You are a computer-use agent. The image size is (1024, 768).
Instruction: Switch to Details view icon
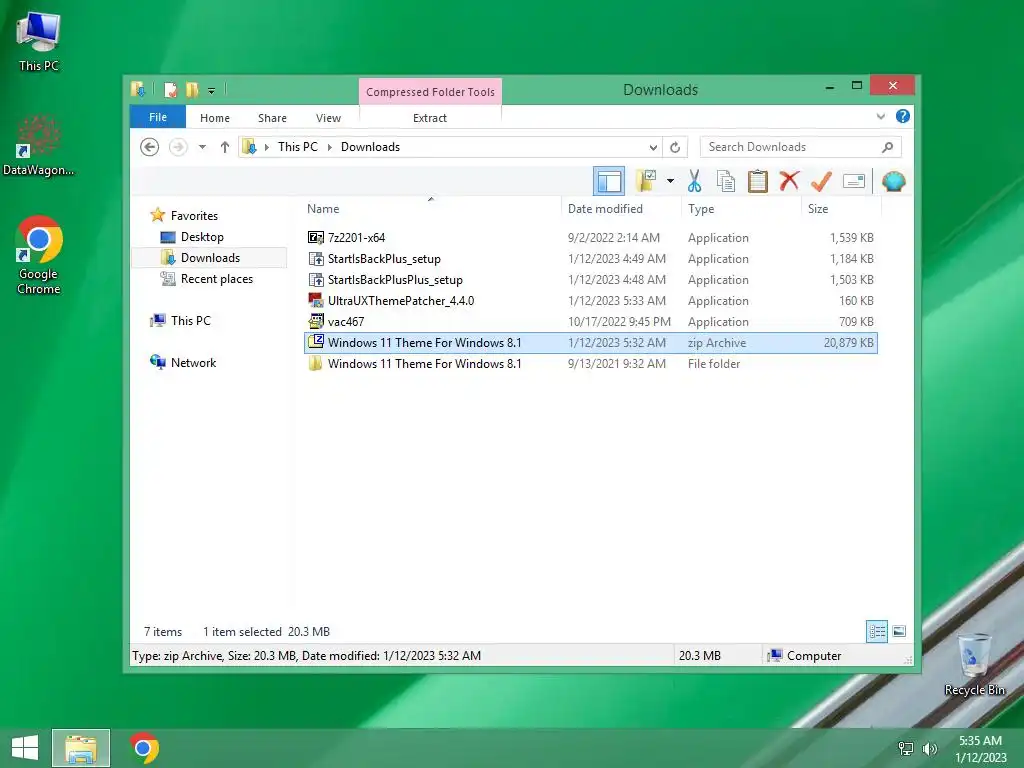tap(876, 632)
